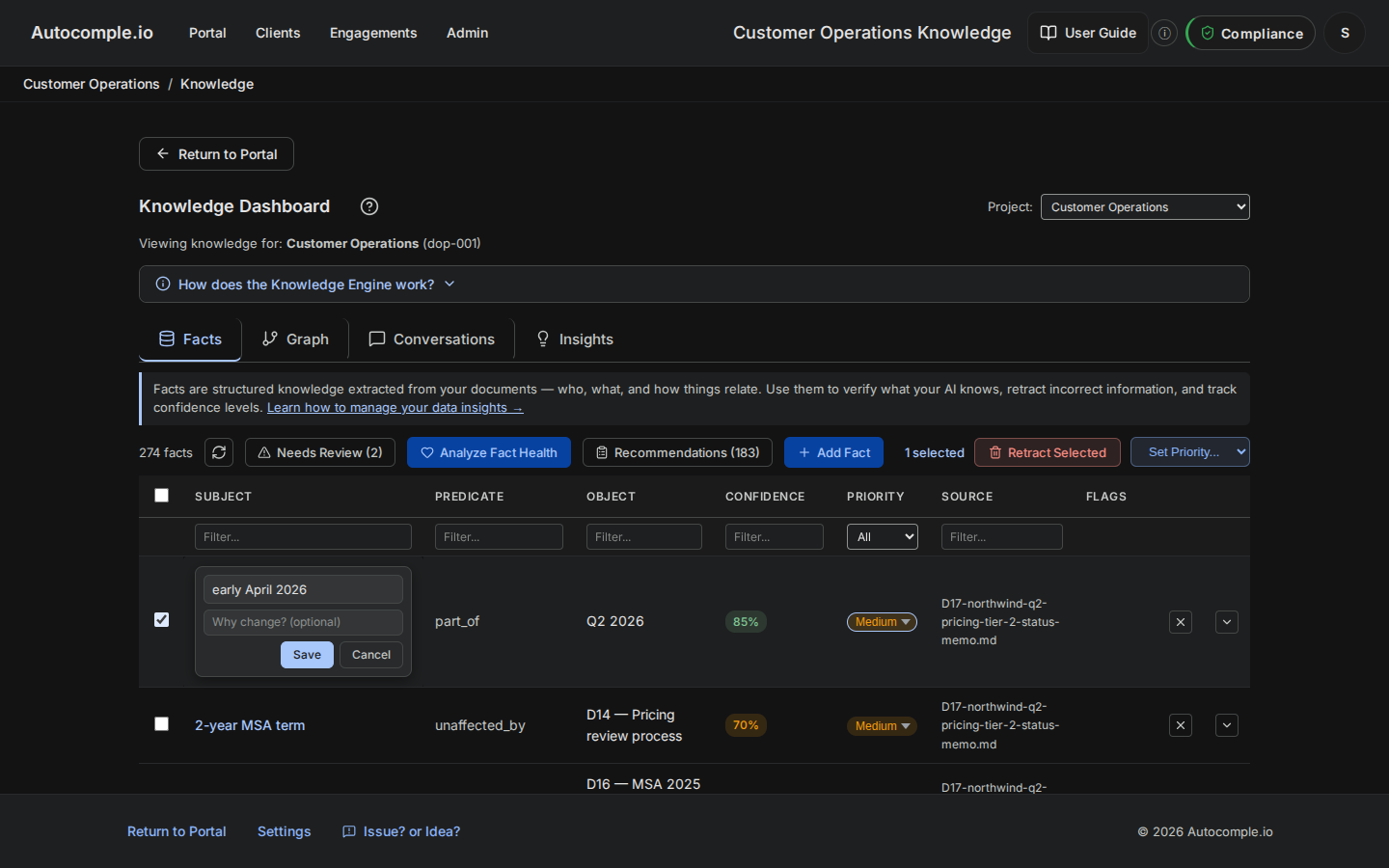Open the Clients menu item
The width and height of the screenshot is (1389, 868).
278,33
